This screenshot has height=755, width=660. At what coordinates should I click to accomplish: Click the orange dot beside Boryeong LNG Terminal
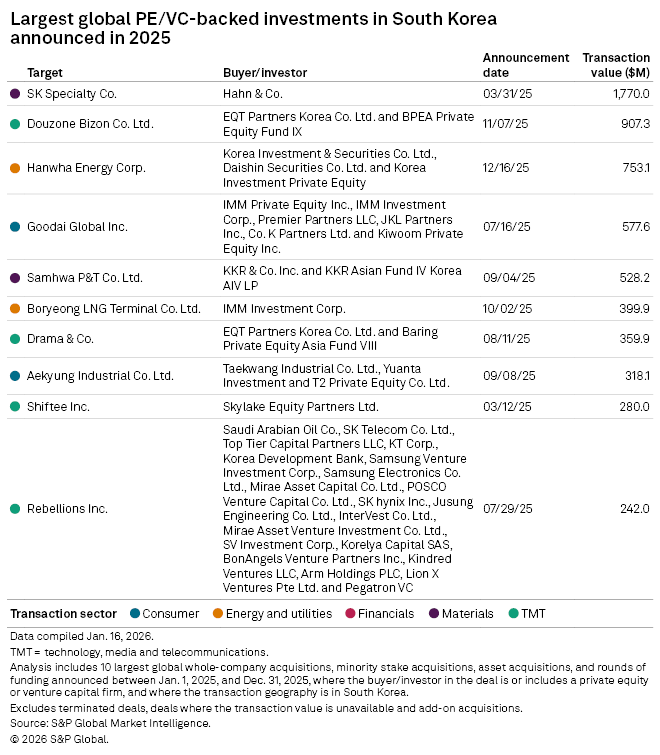[x=14, y=309]
